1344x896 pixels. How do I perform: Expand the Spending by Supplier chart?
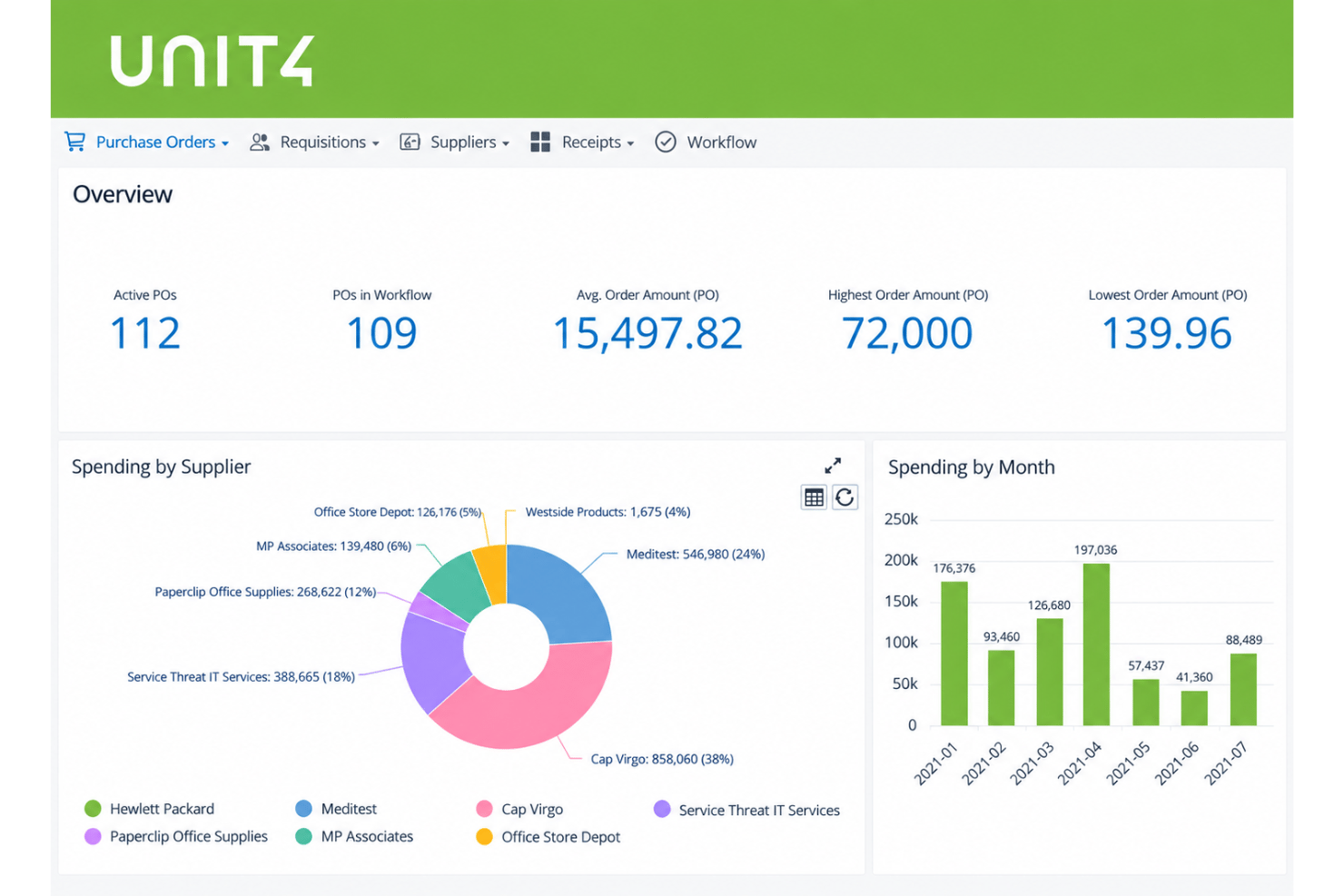click(833, 466)
